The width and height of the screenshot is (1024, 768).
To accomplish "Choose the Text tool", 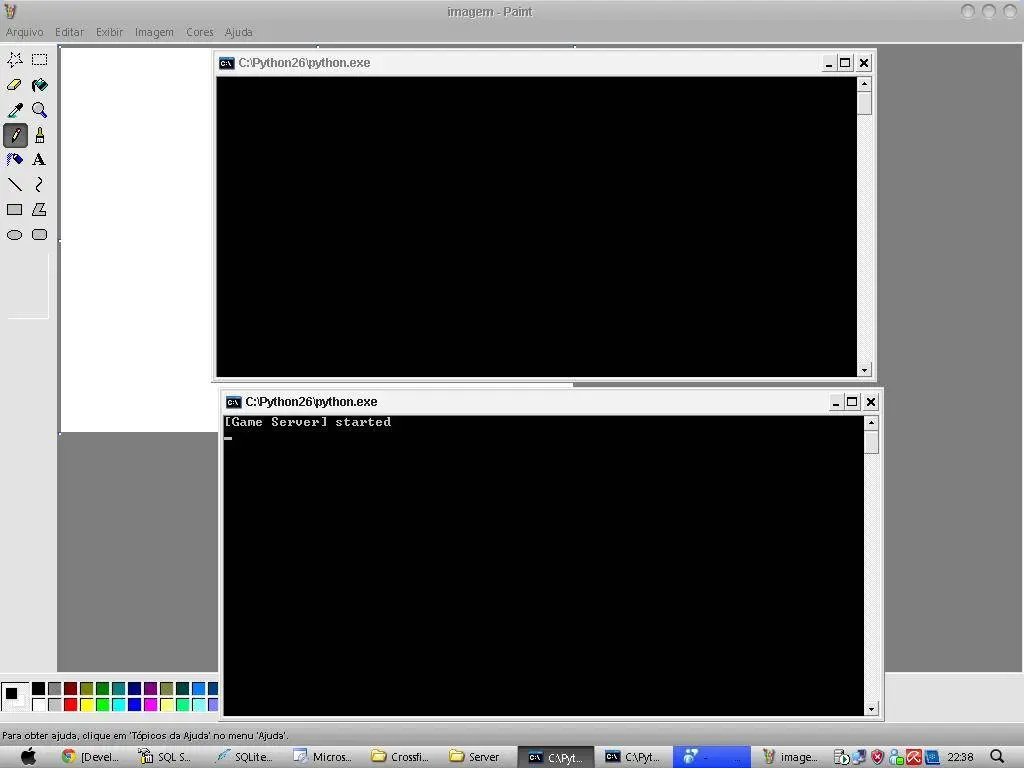I will pos(39,159).
